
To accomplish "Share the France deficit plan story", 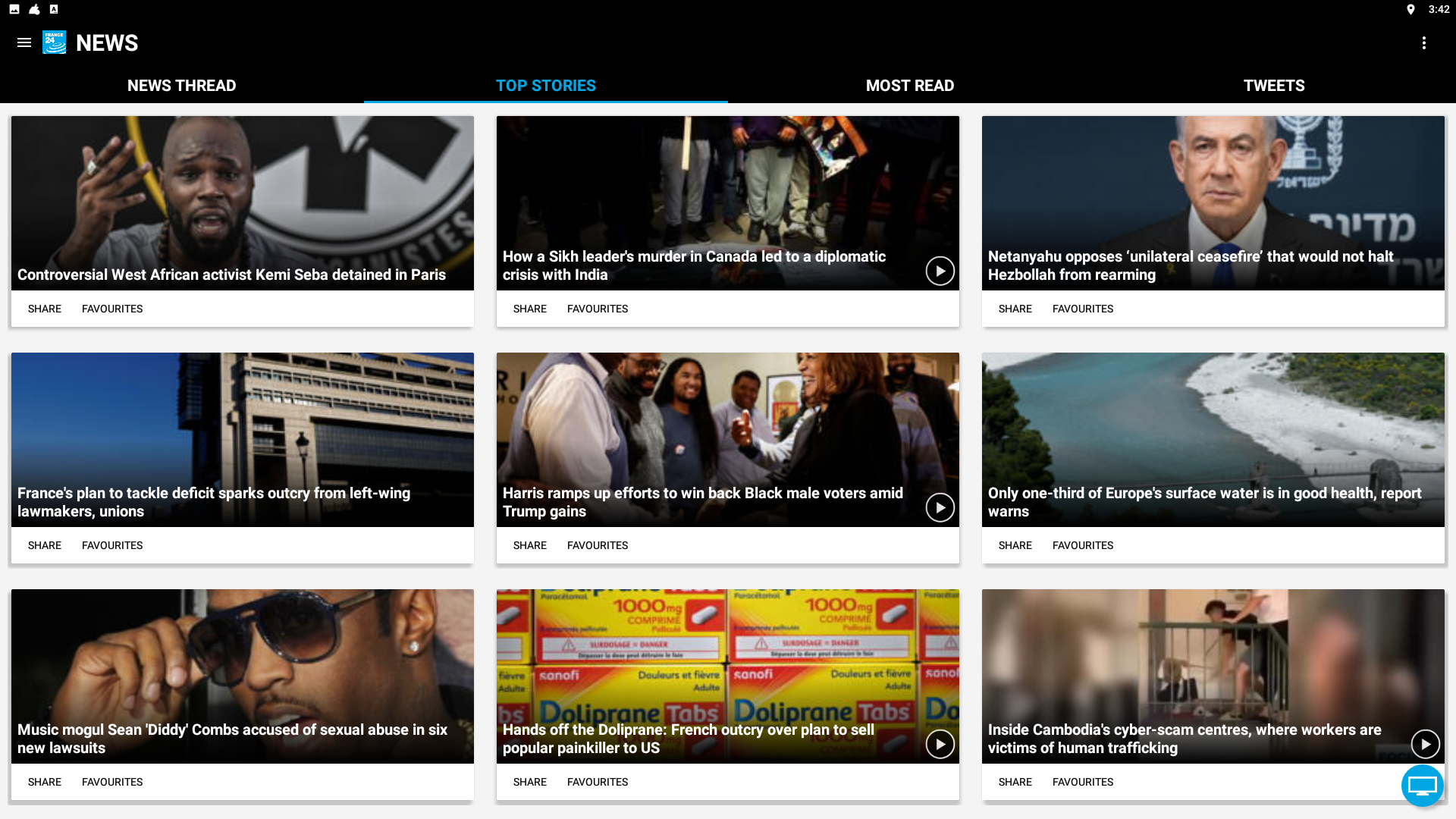I will click(44, 545).
